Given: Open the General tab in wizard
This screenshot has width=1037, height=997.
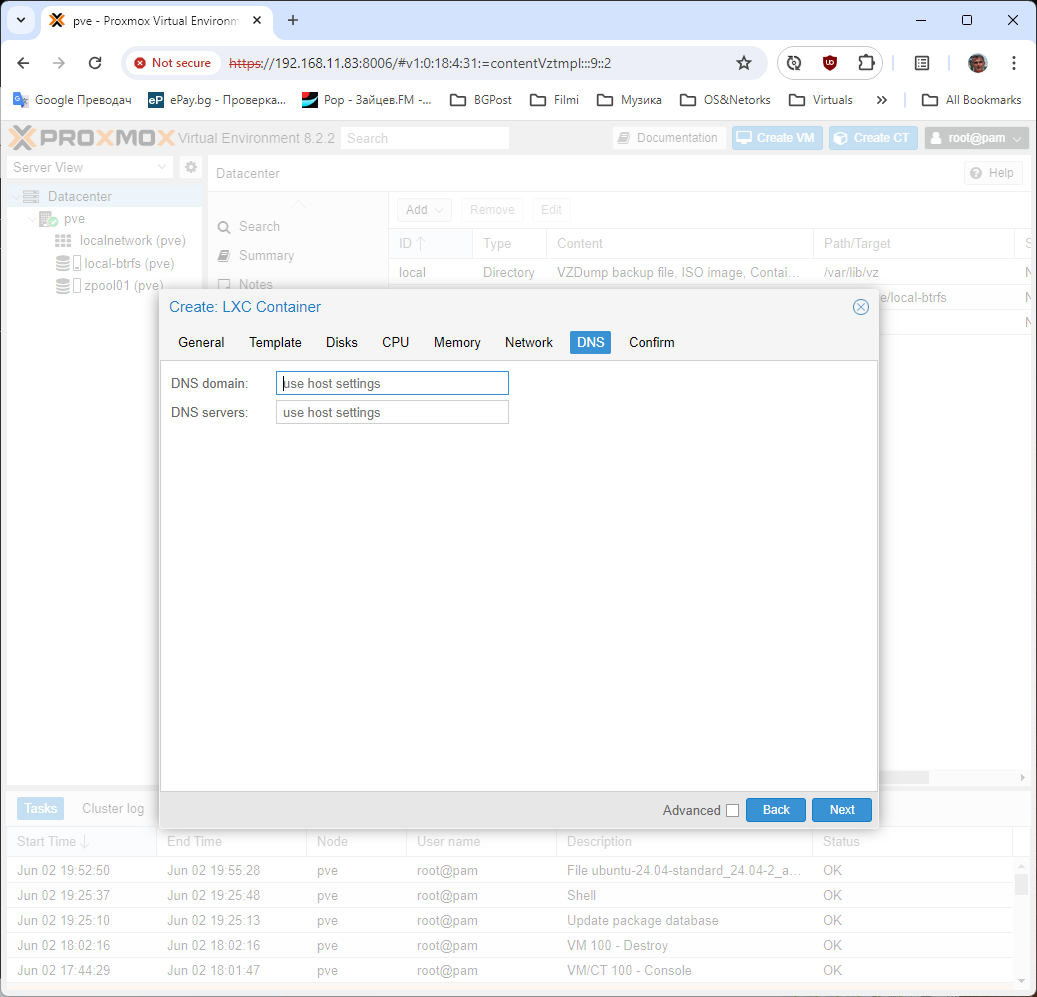Looking at the screenshot, I should pyautogui.click(x=201, y=342).
